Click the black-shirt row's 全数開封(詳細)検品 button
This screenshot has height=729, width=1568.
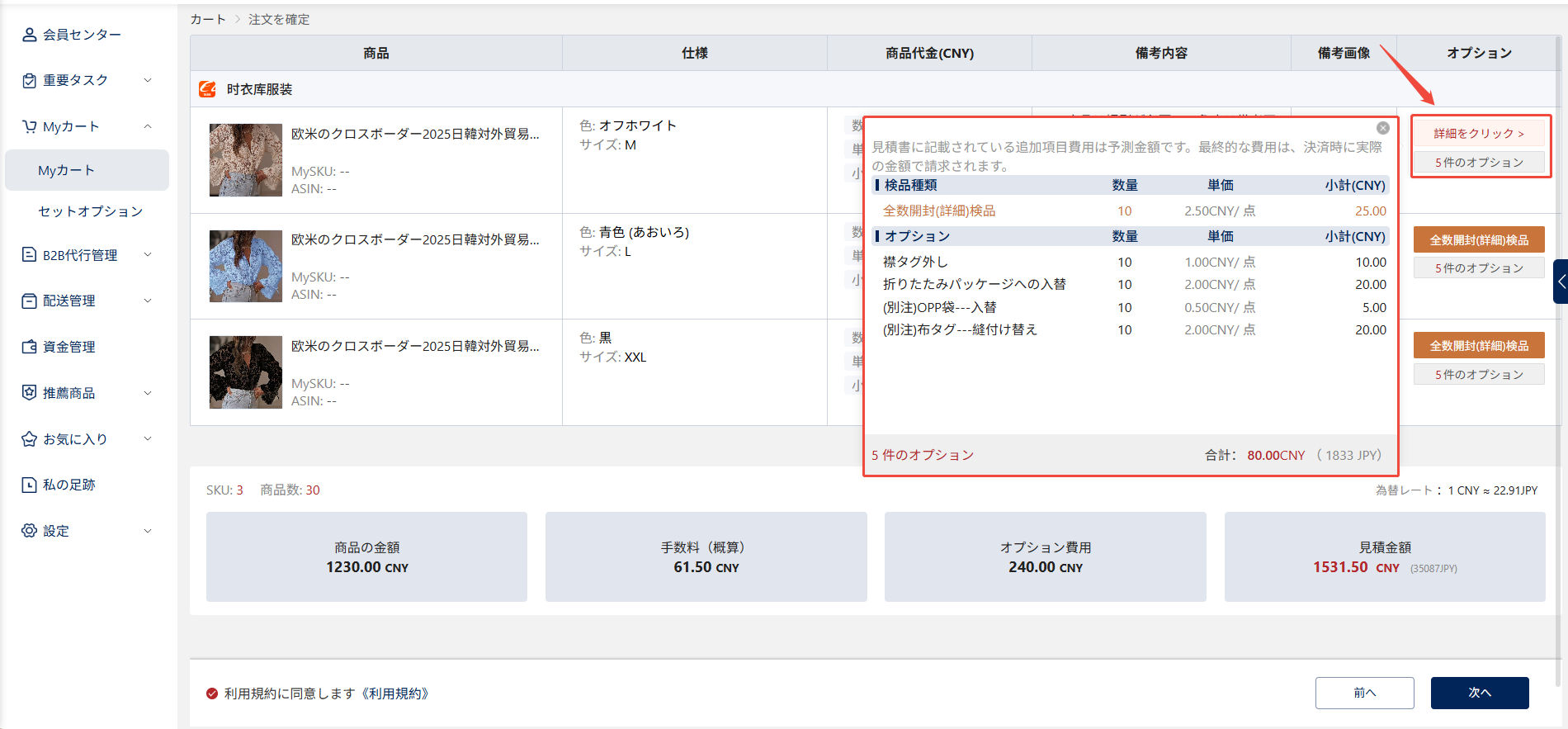[1479, 345]
